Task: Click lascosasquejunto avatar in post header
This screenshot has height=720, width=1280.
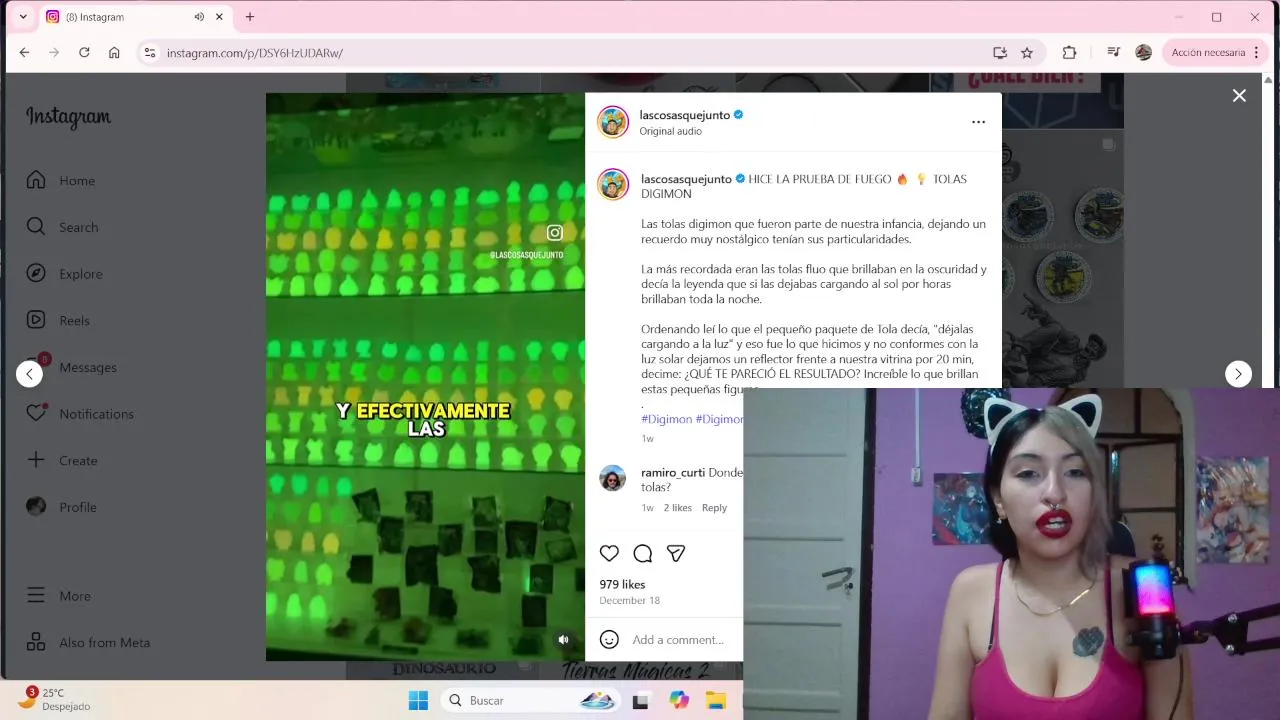Action: [613, 122]
